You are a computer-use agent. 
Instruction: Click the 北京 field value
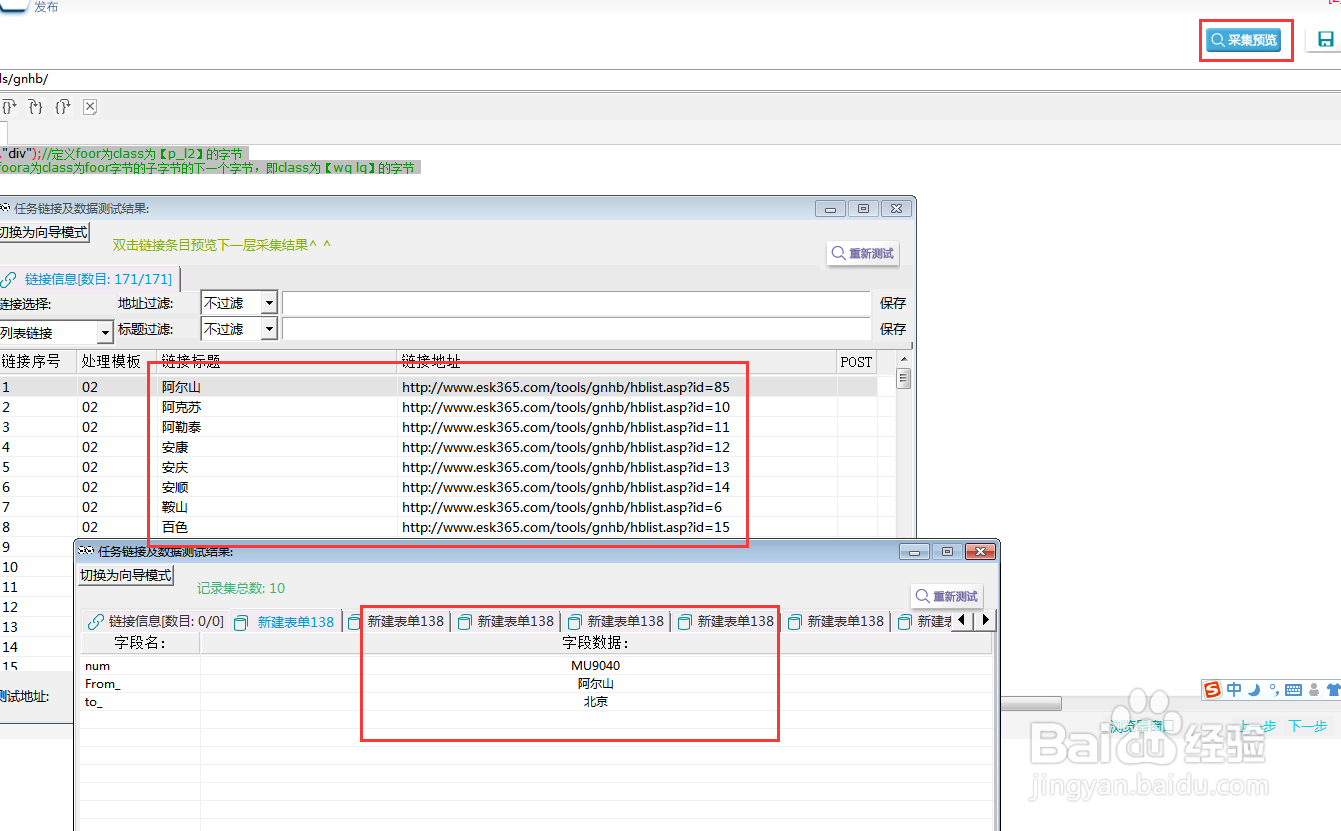point(596,702)
